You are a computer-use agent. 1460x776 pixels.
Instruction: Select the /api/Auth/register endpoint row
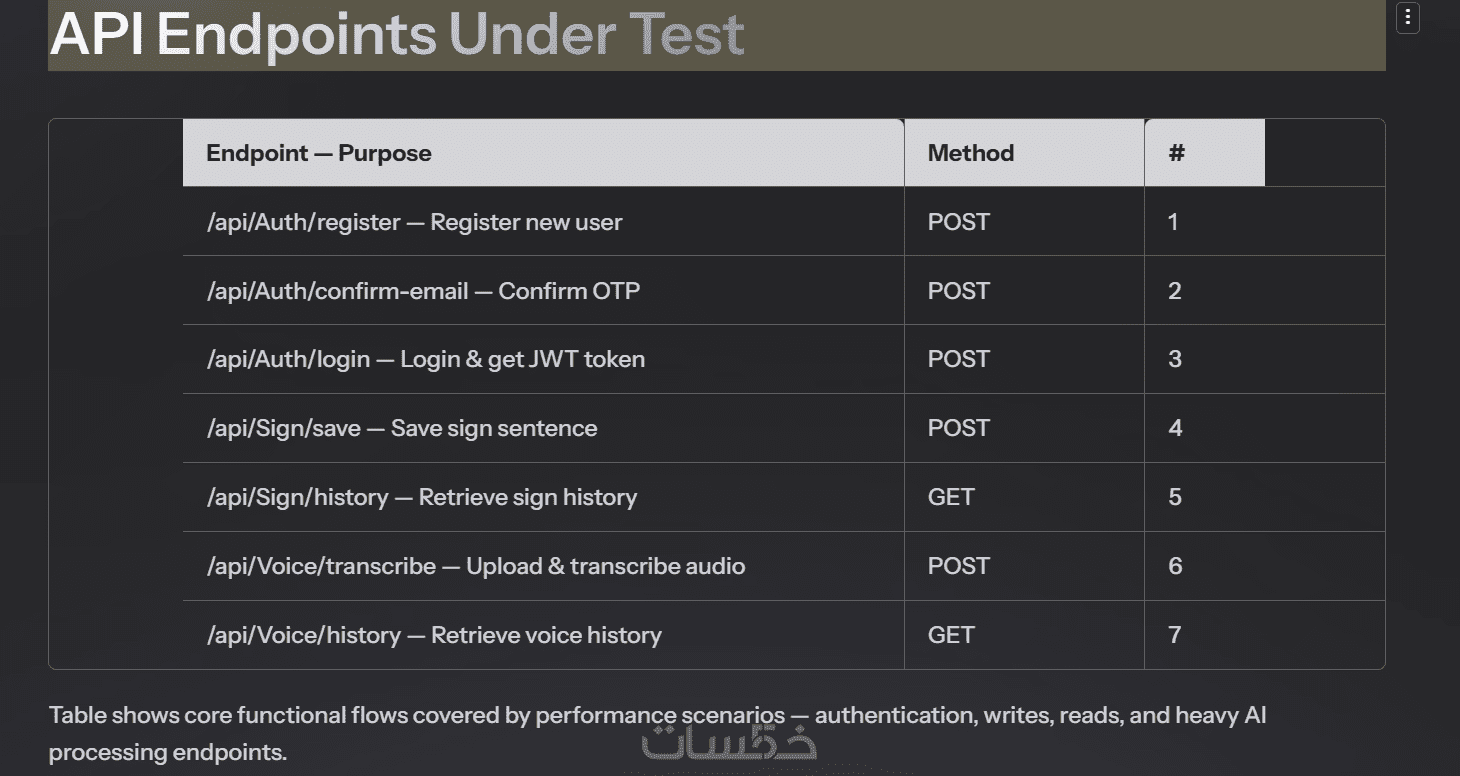pyautogui.click(x=784, y=222)
